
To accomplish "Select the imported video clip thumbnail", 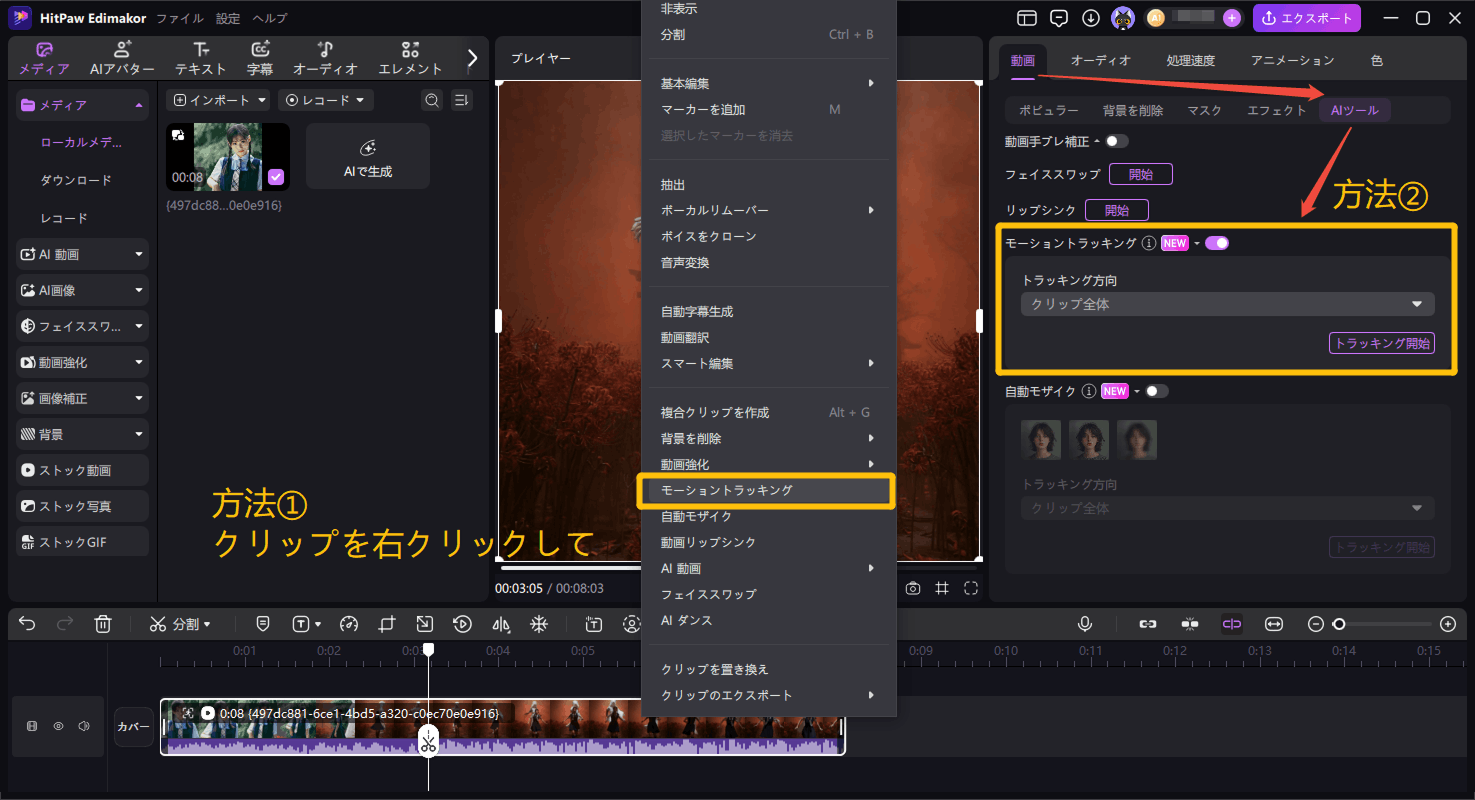I will (x=227, y=157).
